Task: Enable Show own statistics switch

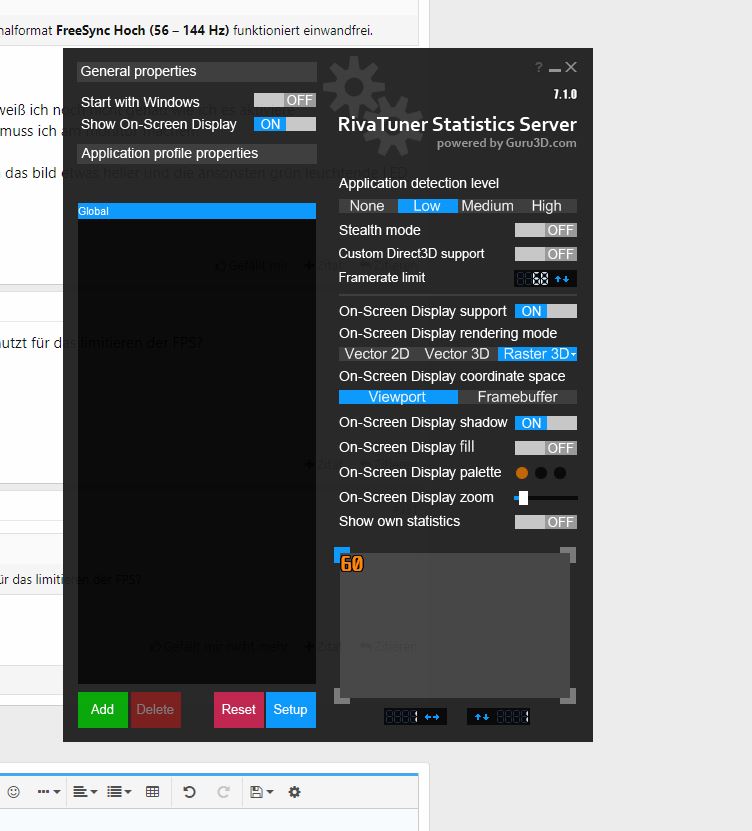Action: pyautogui.click(x=545, y=522)
